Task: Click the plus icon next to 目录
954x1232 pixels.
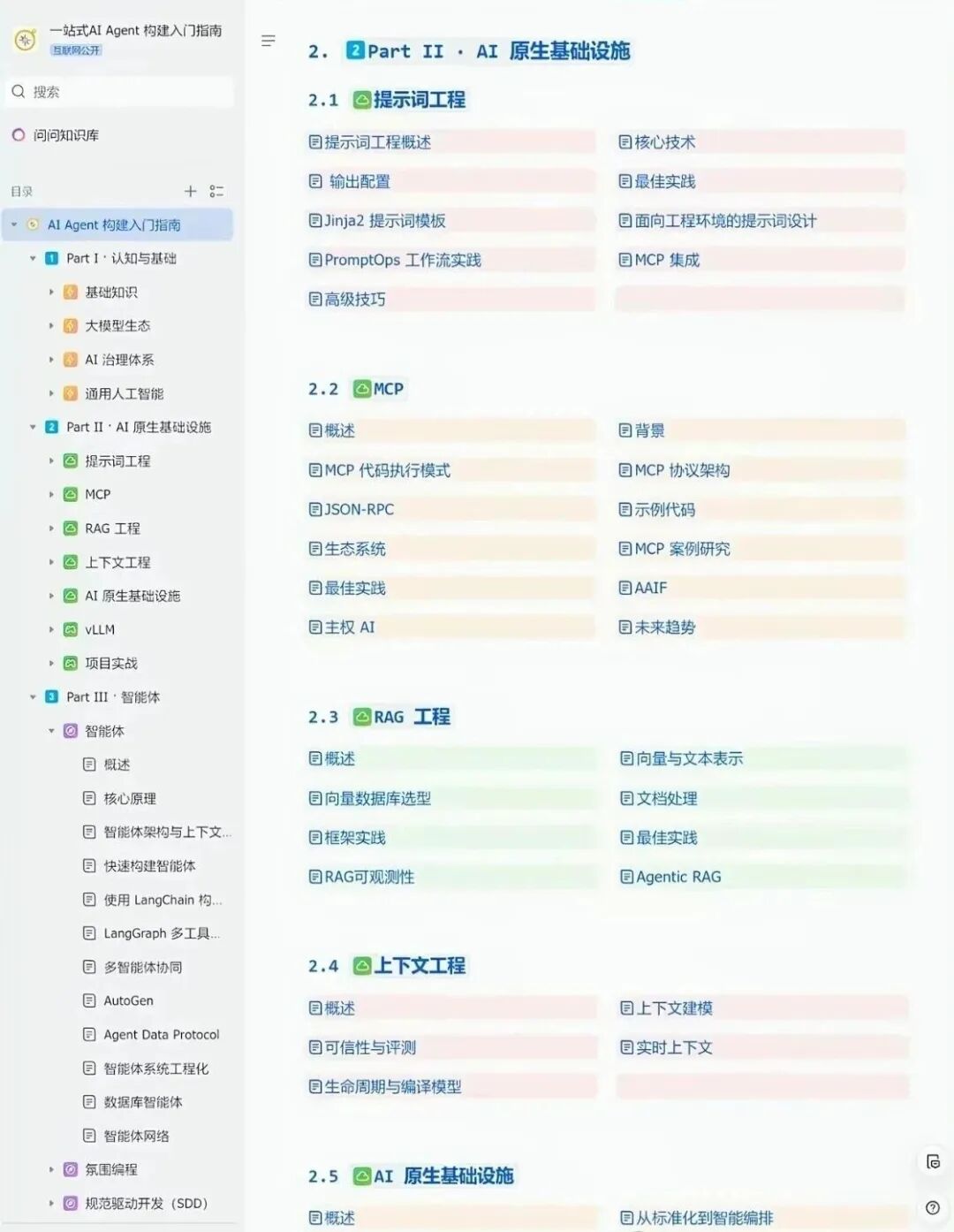Action: [x=190, y=191]
